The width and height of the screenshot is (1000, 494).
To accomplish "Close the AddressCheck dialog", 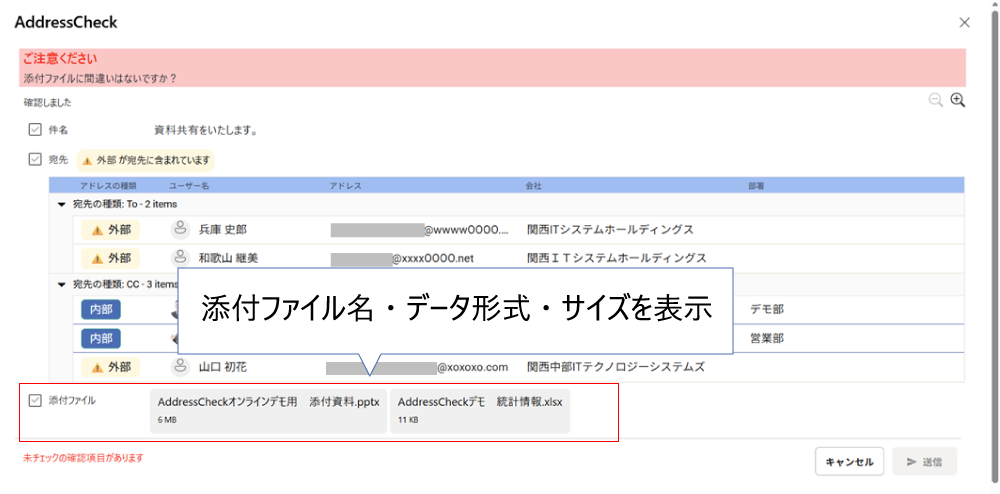I will [x=964, y=22].
